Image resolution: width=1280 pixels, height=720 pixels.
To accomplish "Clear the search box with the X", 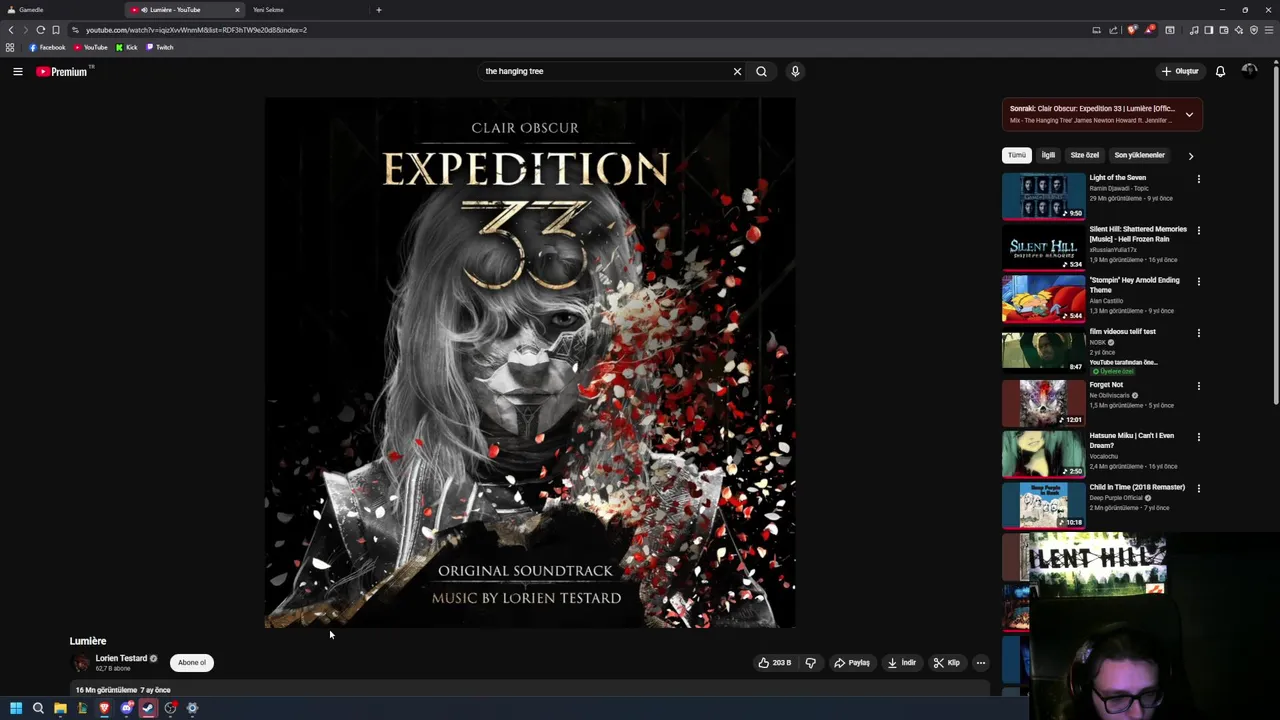I will click(x=737, y=71).
